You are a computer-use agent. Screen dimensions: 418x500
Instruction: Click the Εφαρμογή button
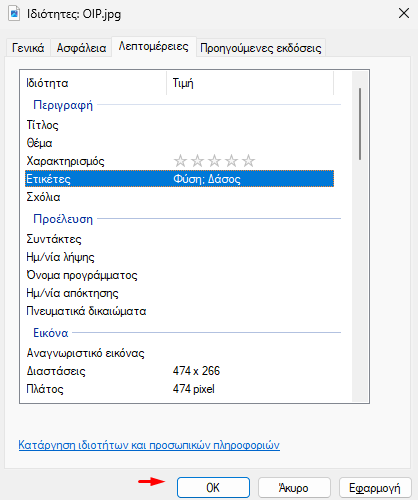pos(375,488)
